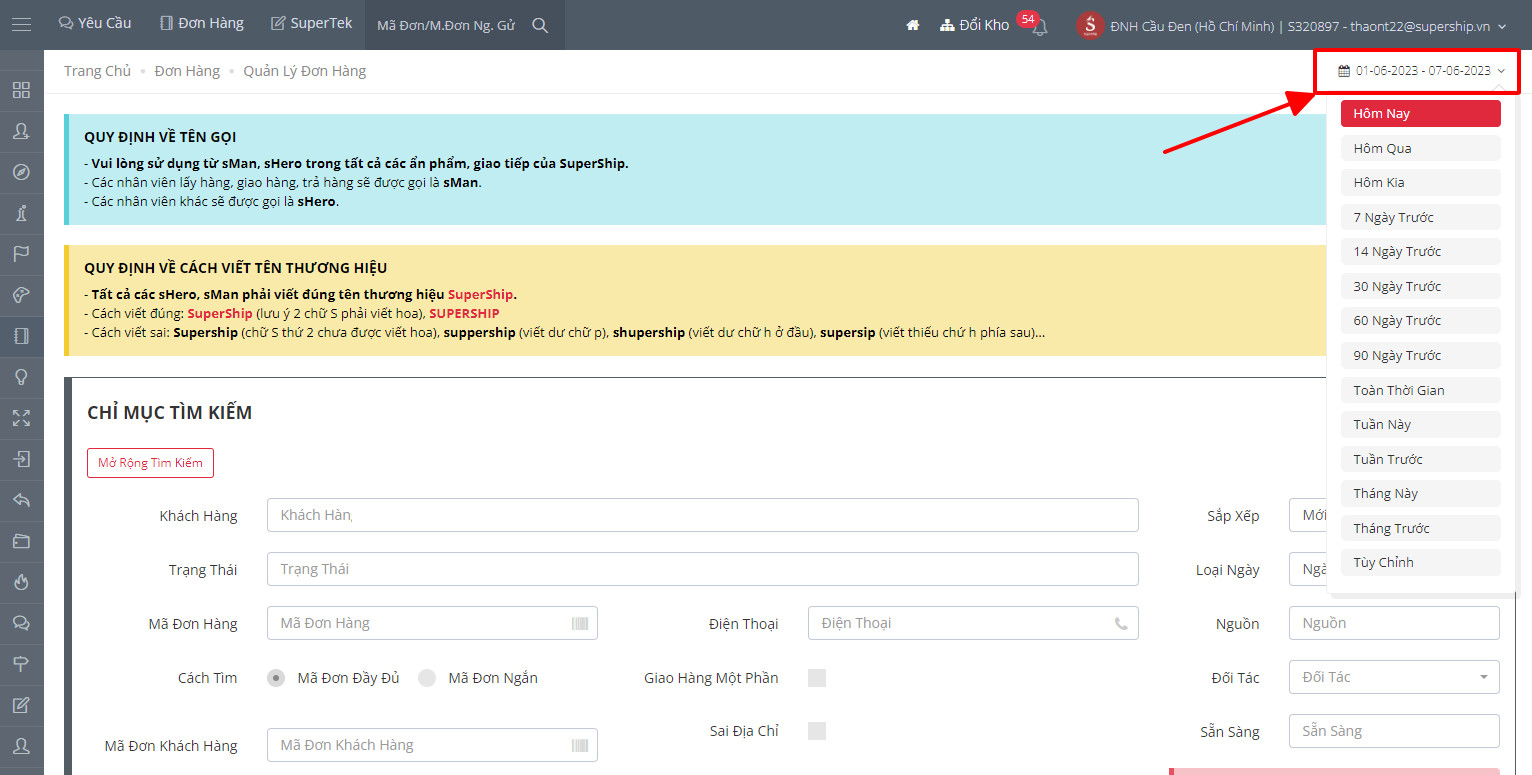Open the pencil edit icon in the sidebar
1532x775 pixels.
(x=21, y=705)
